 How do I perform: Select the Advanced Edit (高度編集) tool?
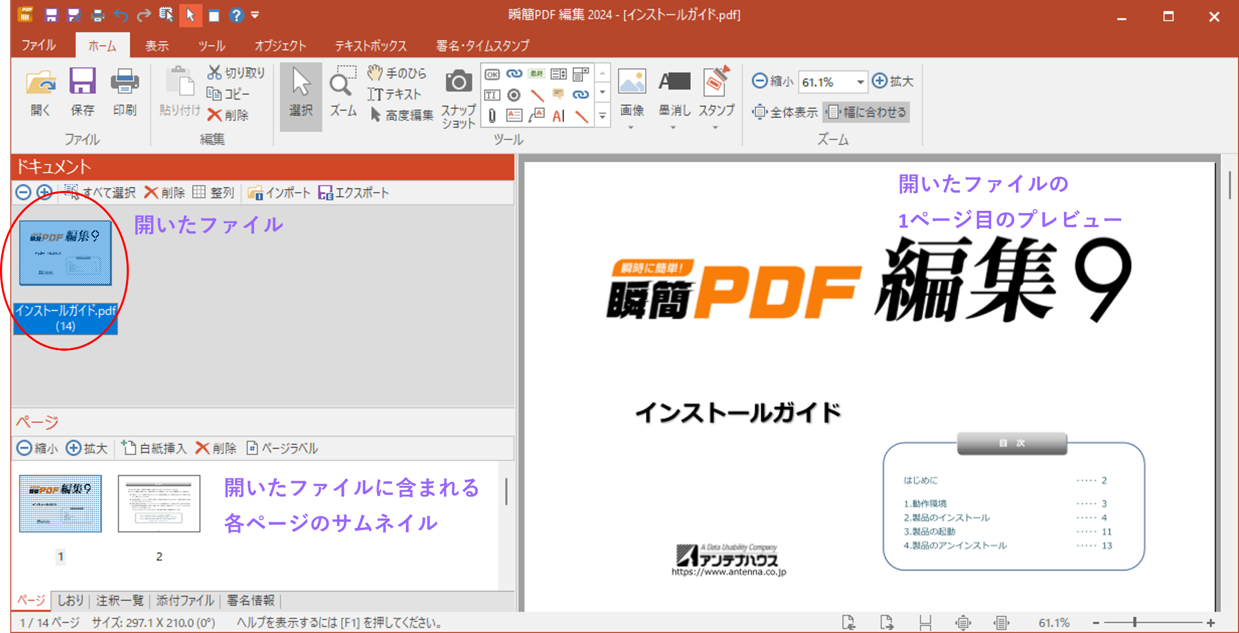point(401,115)
